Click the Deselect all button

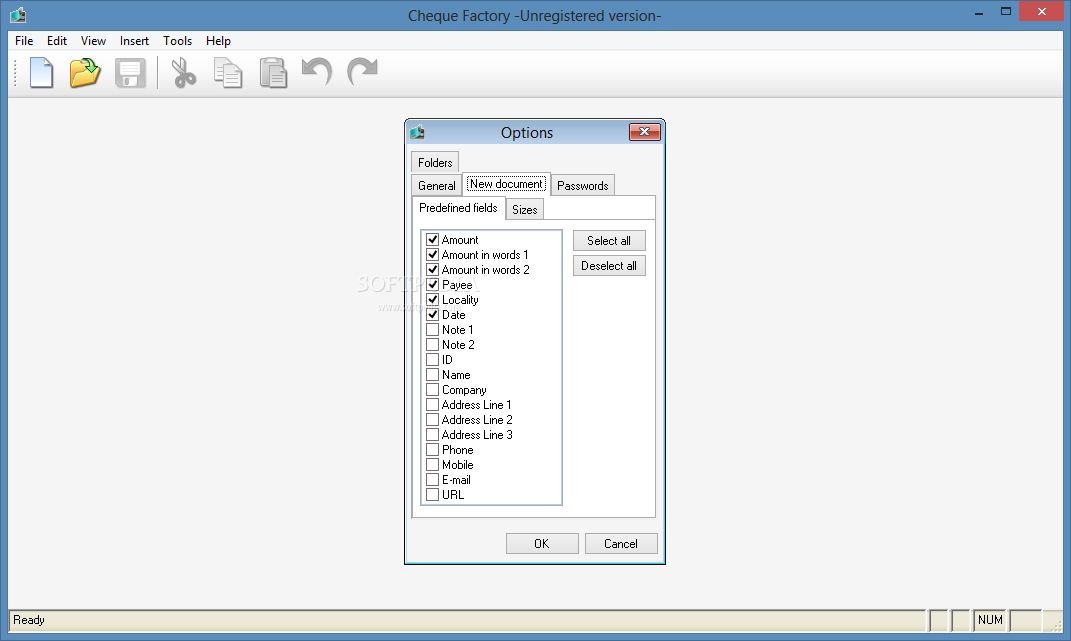coord(609,266)
